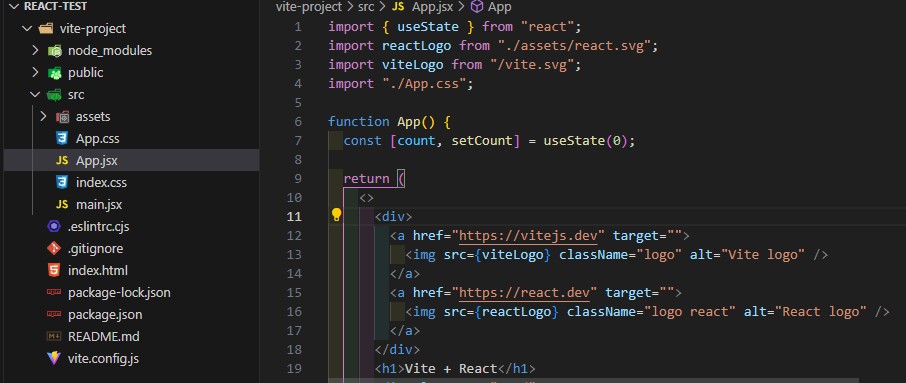This screenshot has width=906, height=383.
Task: Click the git icon beside .gitignore
Action: tap(54, 248)
